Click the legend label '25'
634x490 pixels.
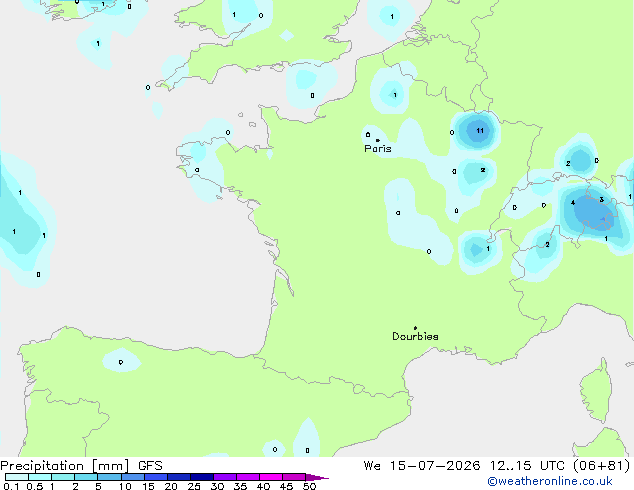194,486
